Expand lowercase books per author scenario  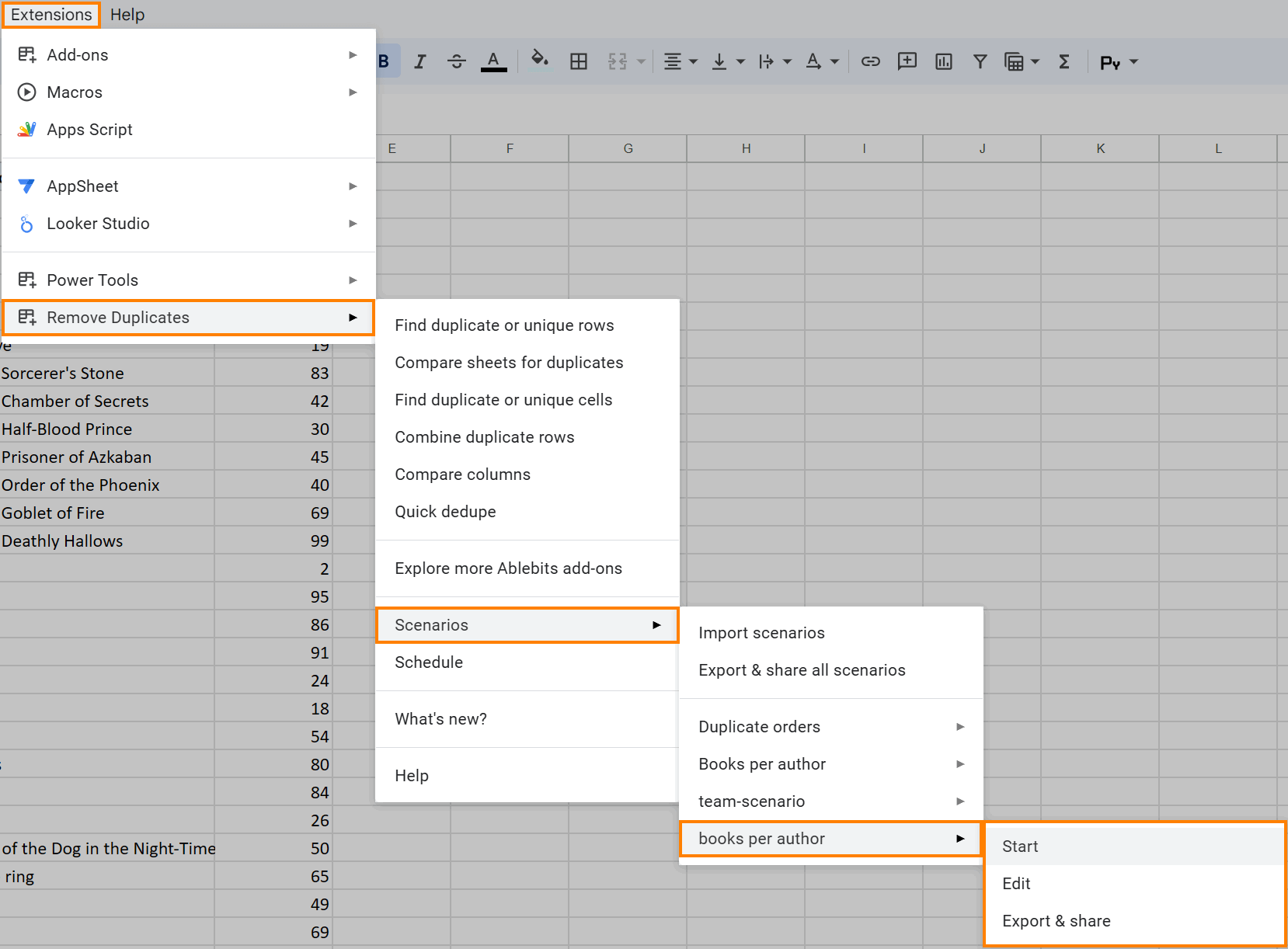tap(831, 839)
